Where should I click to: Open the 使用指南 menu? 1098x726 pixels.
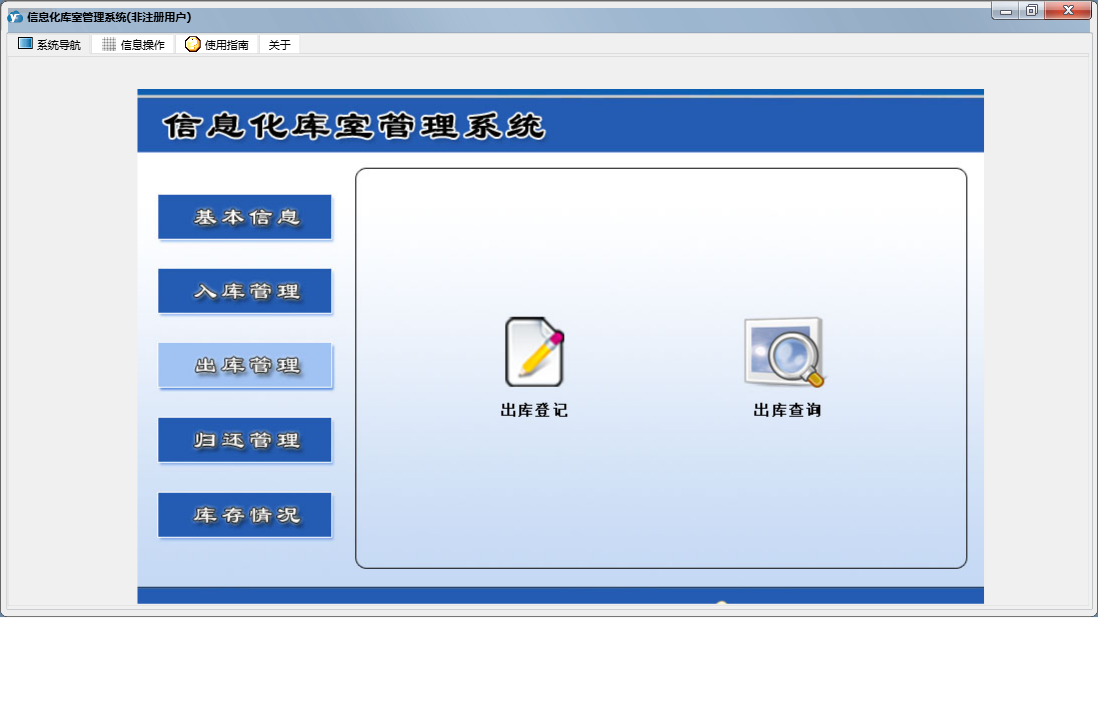pyautogui.click(x=217, y=45)
